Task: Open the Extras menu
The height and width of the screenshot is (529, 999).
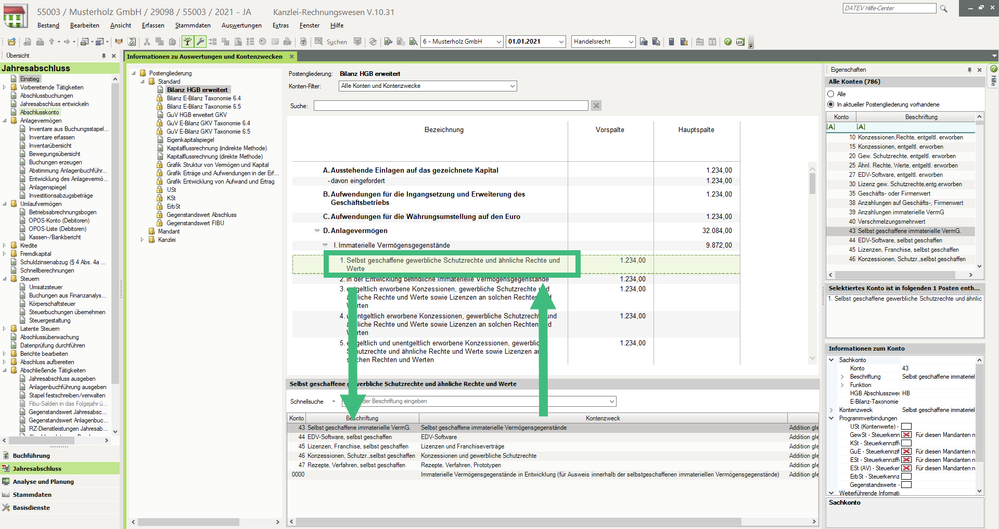Action: point(280,25)
